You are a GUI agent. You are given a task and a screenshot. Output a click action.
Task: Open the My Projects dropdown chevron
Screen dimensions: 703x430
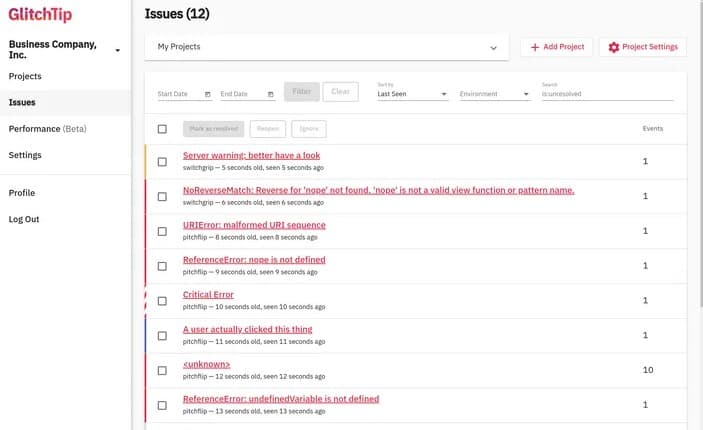[x=493, y=48]
